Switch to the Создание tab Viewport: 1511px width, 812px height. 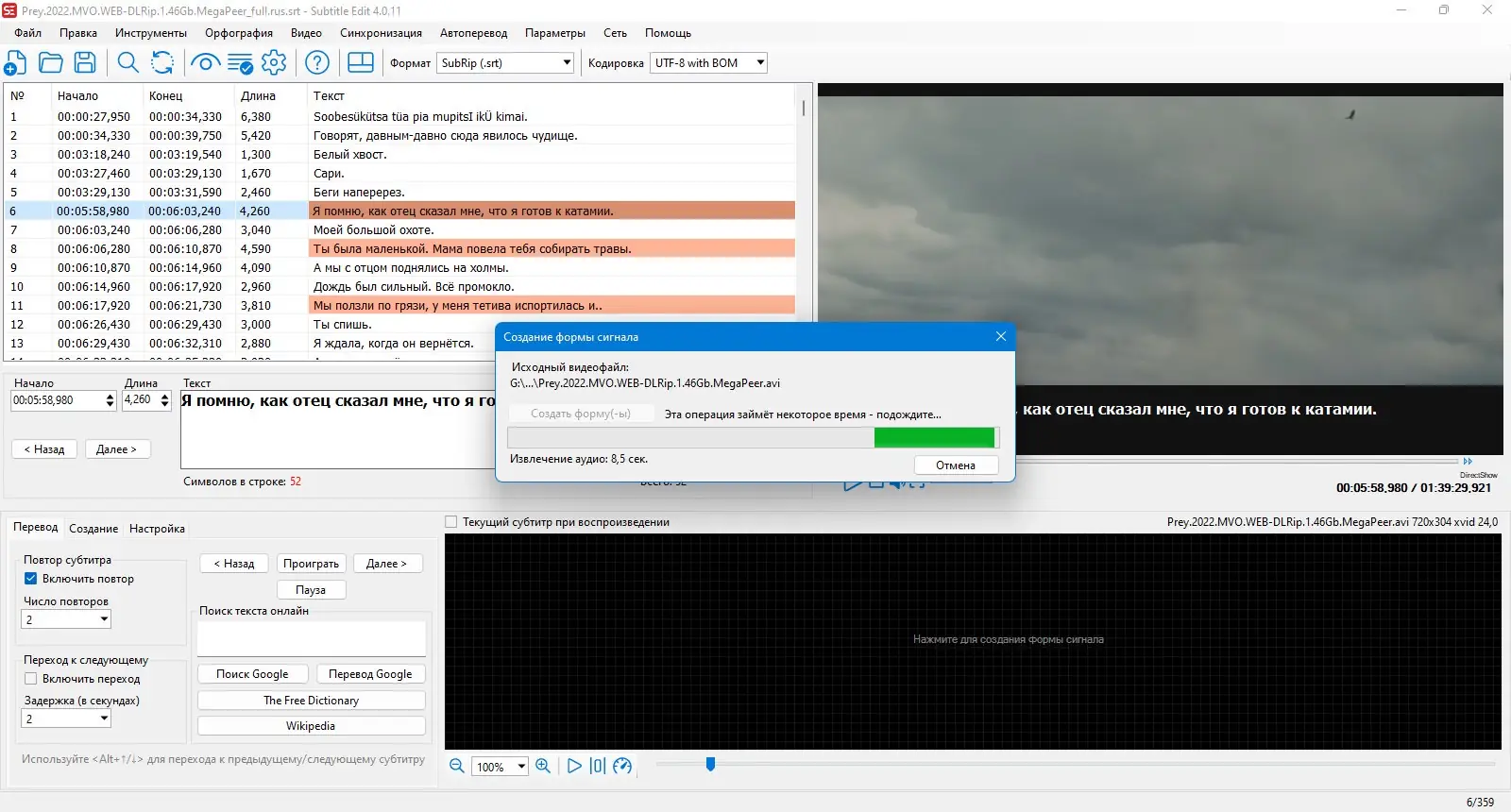coord(93,529)
